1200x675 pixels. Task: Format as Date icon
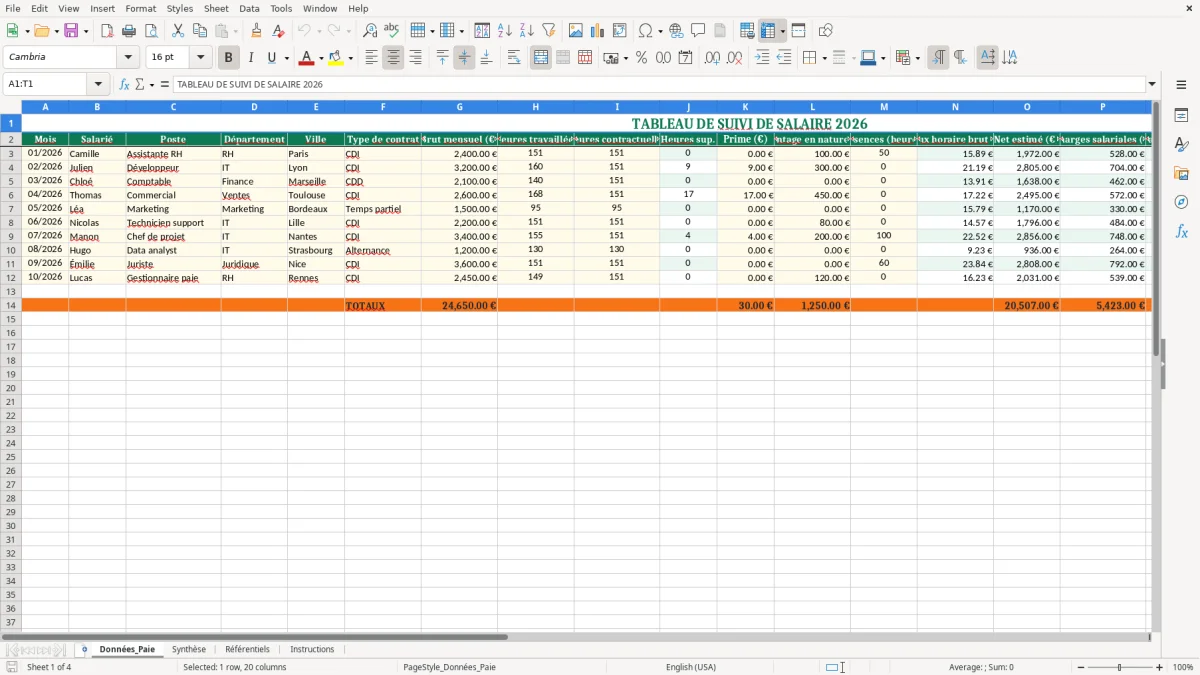pyautogui.click(x=686, y=58)
